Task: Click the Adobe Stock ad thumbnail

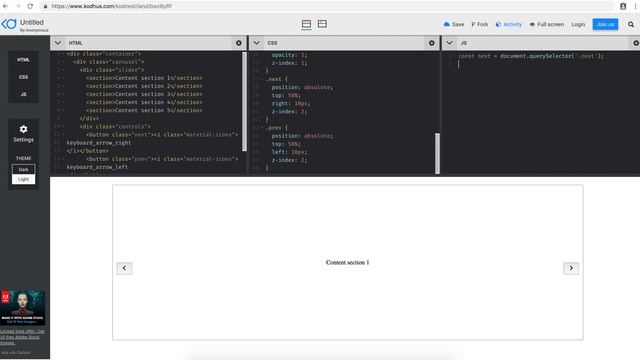Action: coord(23,307)
